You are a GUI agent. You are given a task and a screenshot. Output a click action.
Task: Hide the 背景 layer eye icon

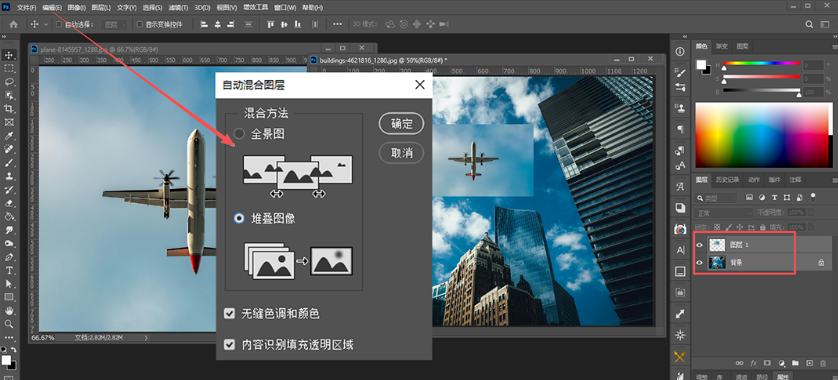[699, 262]
